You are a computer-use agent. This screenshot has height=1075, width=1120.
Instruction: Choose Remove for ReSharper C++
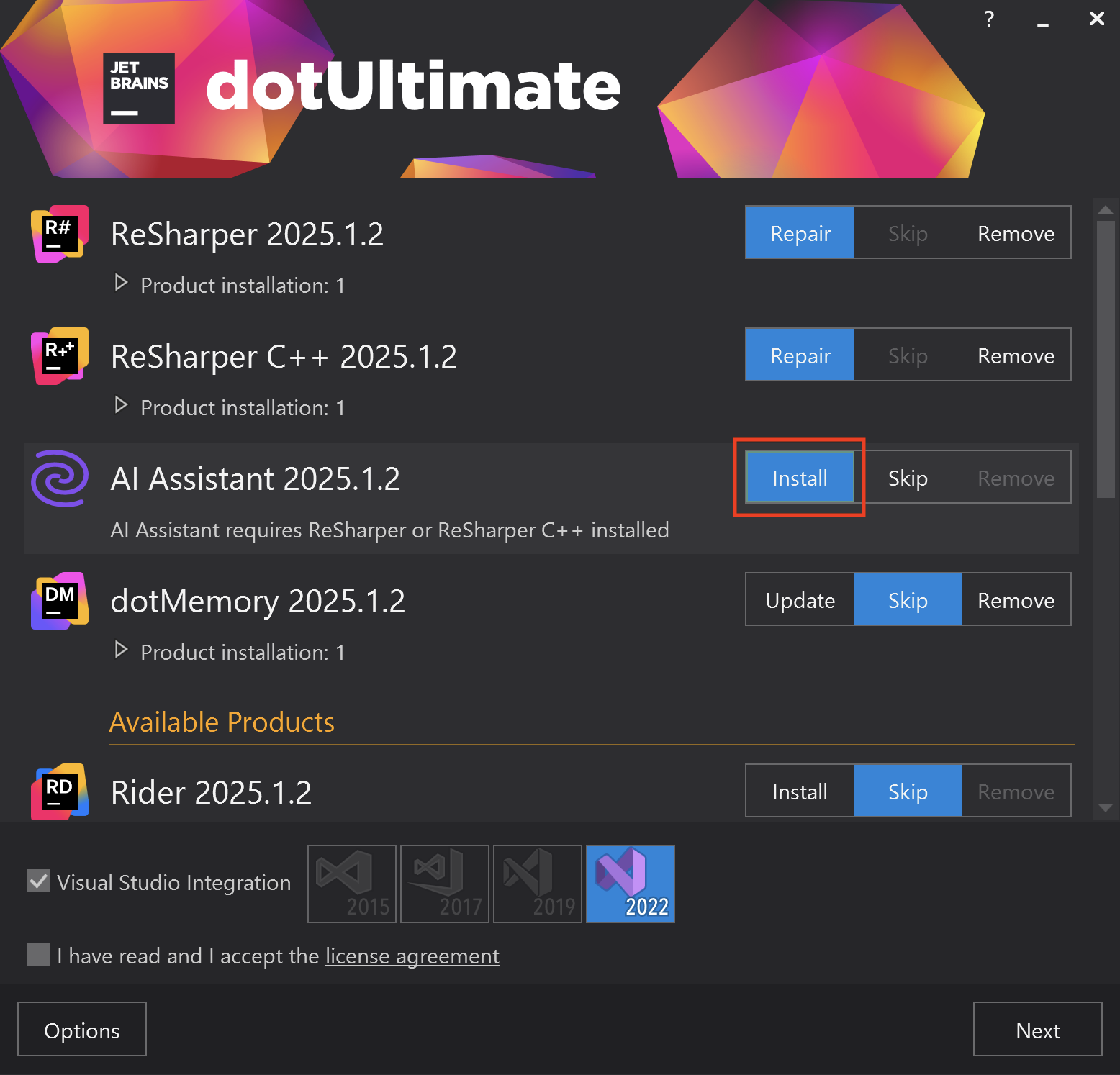(x=1016, y=355)
